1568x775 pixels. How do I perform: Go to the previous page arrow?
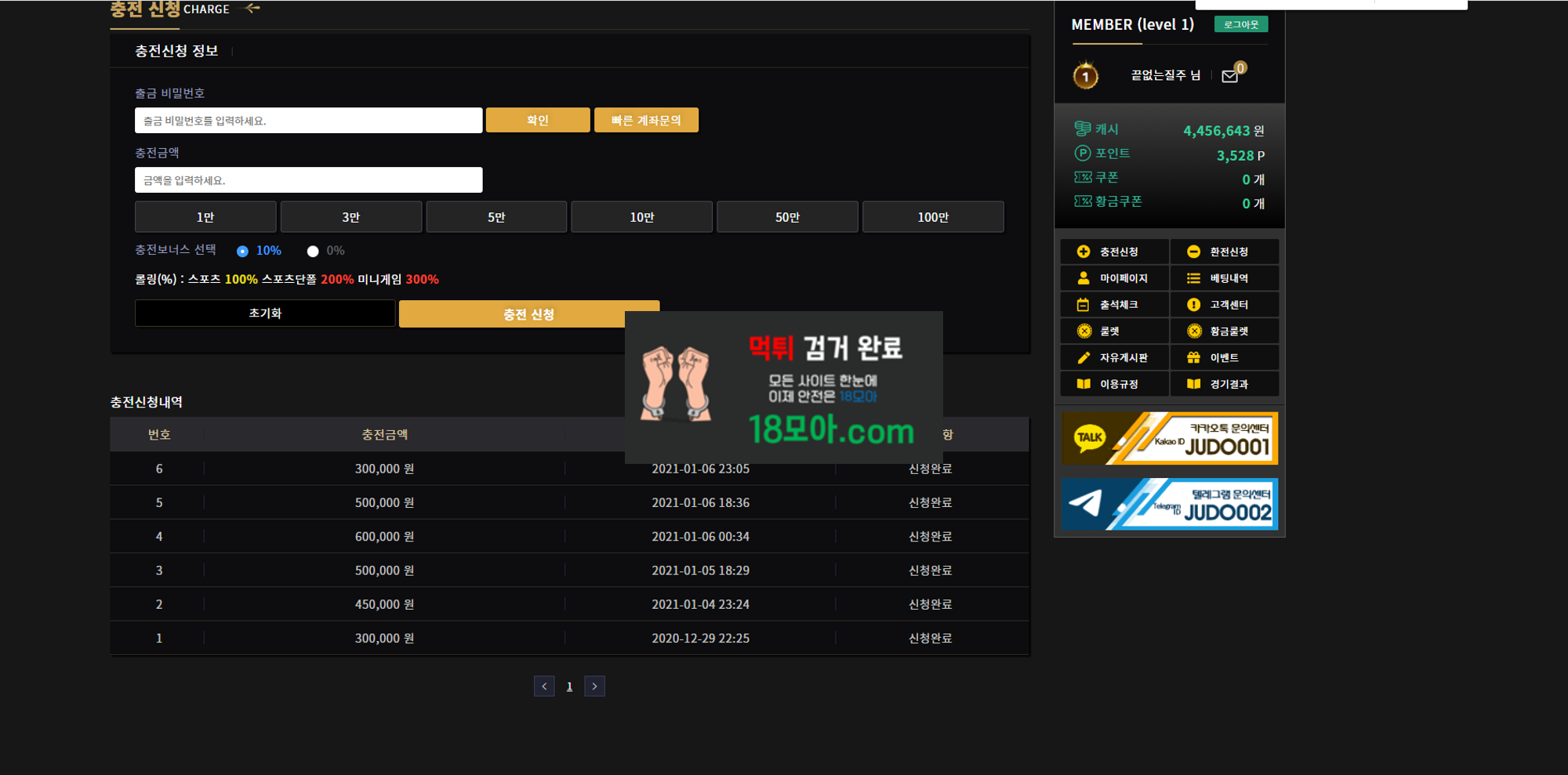coord(544,686)
